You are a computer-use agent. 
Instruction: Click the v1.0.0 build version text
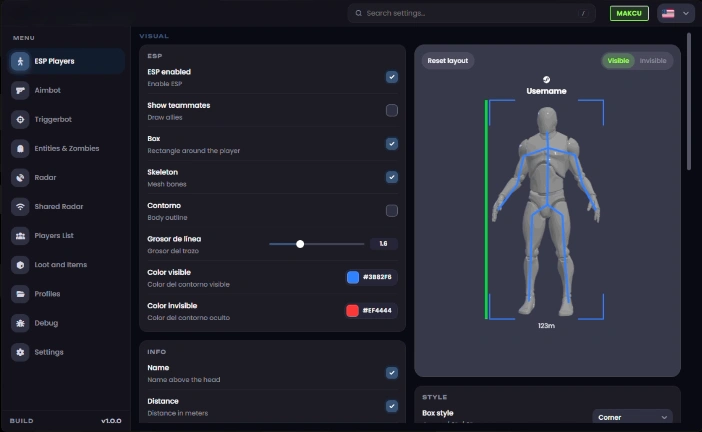click(111, 421)
